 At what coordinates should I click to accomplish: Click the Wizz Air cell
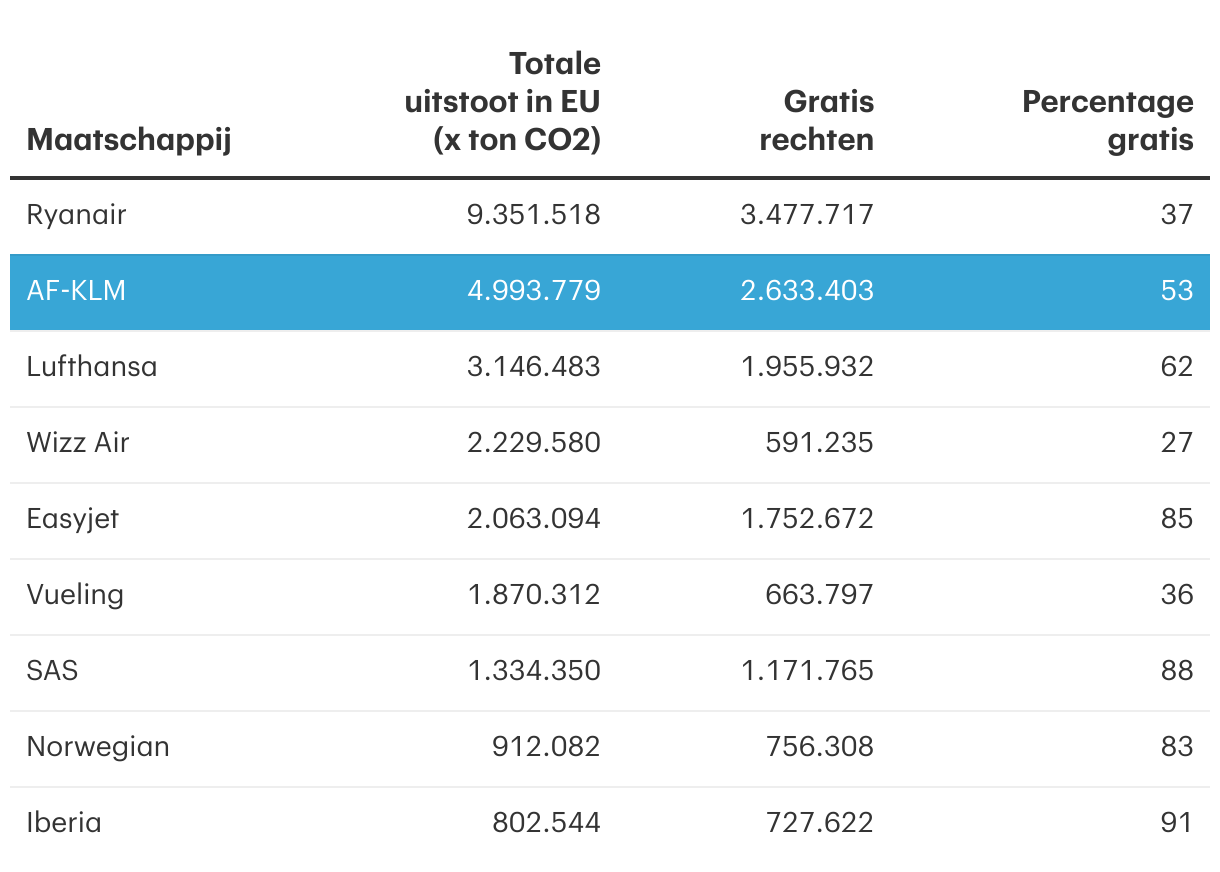(x=78, y=442)
